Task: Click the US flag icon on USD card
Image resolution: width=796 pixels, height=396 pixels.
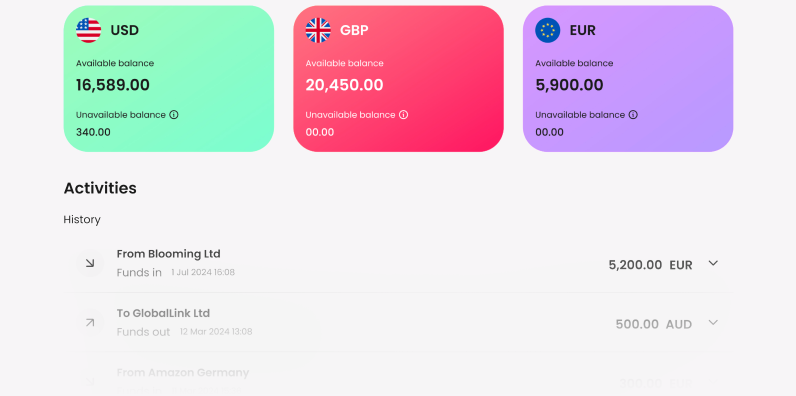Action: tap(88, 30)
